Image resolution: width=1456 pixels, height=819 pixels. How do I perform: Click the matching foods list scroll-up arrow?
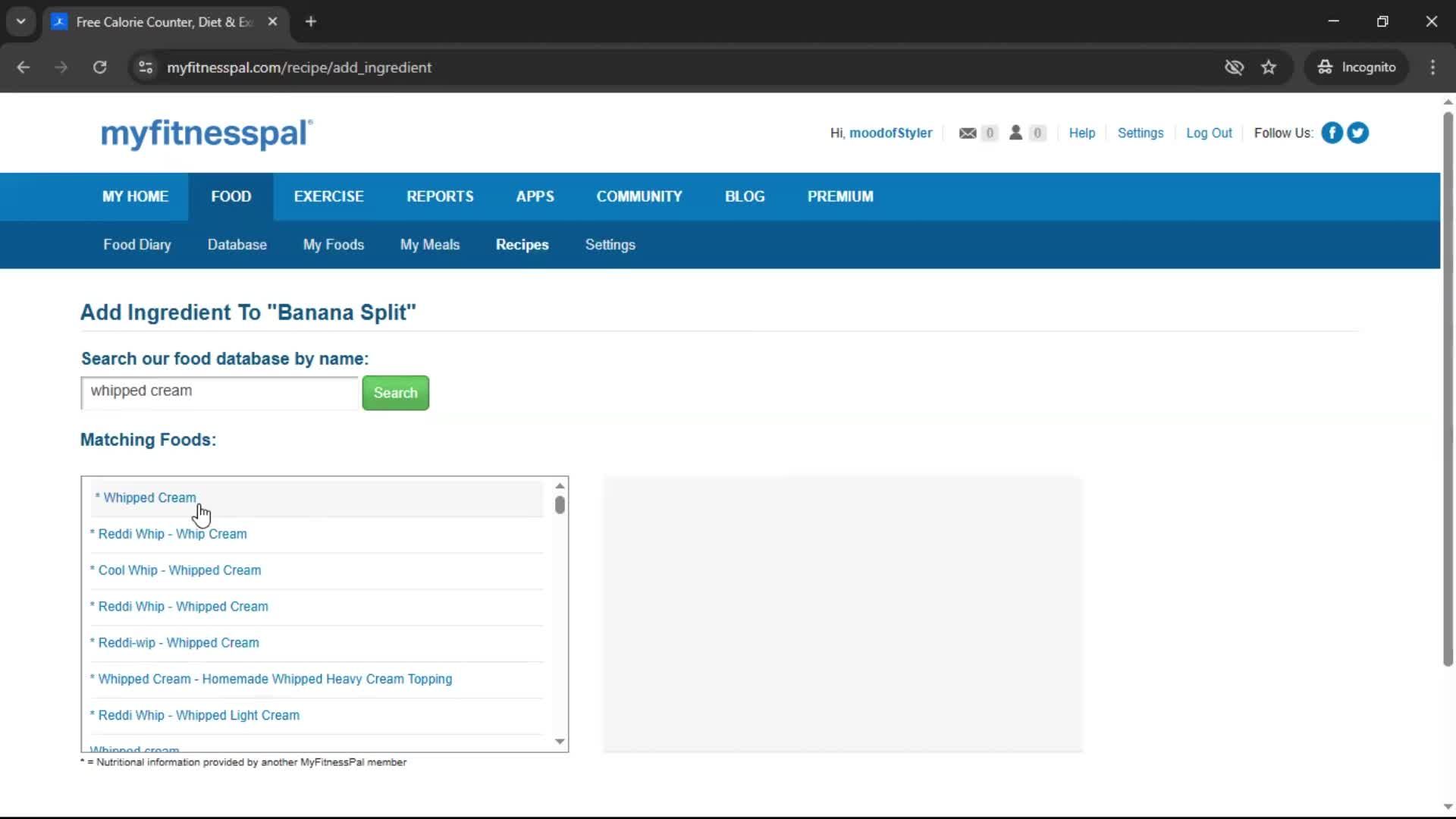tap(560, 486)
